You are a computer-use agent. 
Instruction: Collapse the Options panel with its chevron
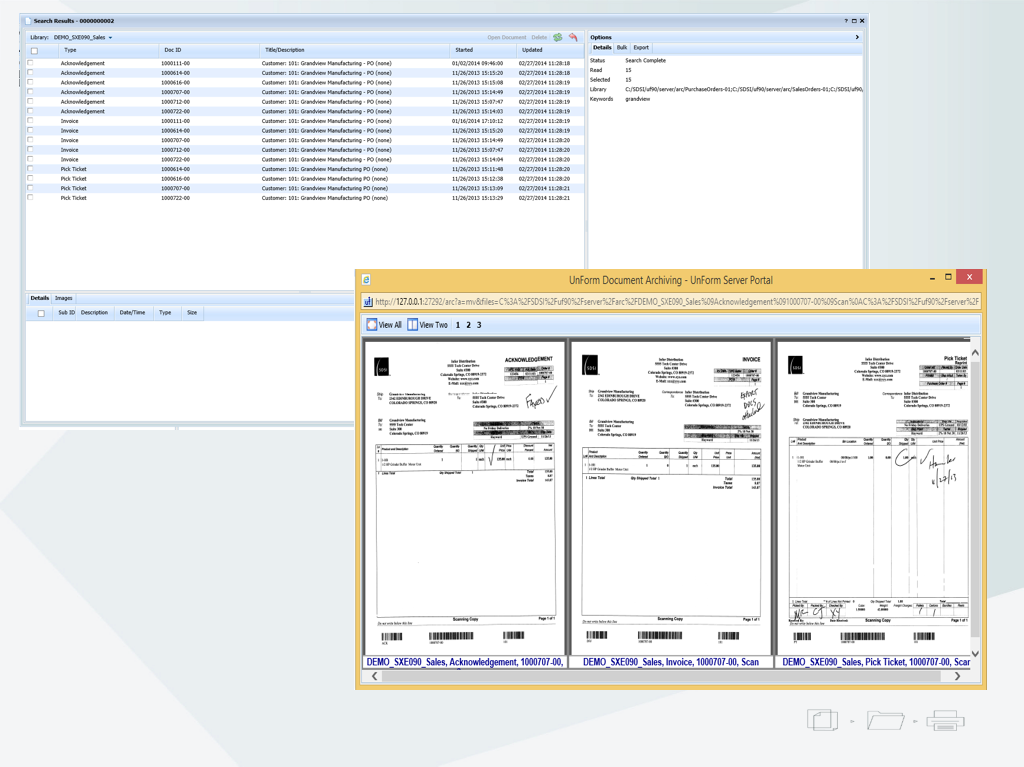click(x=857, y=37)
